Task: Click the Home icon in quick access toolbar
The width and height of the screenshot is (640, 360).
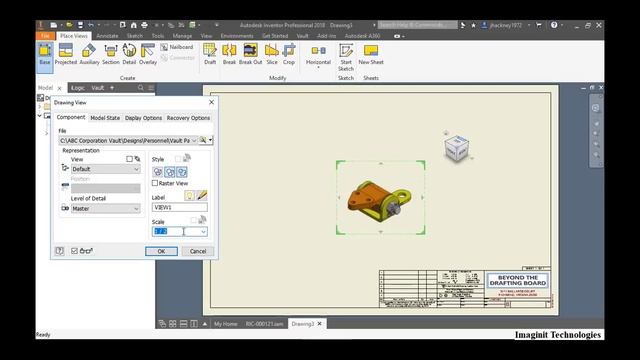Action: click(133, 25)
